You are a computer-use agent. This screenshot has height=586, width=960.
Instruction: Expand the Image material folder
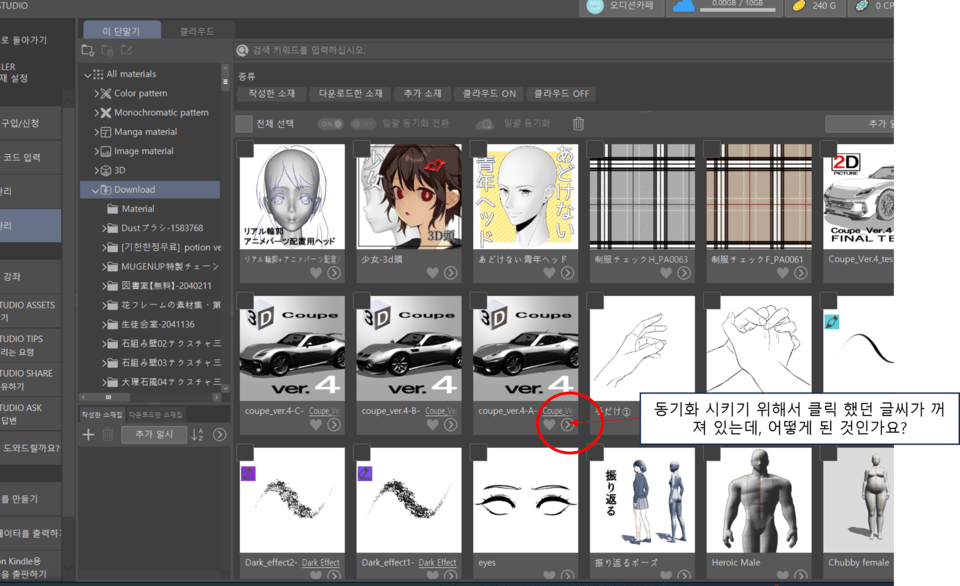[96, 151]
